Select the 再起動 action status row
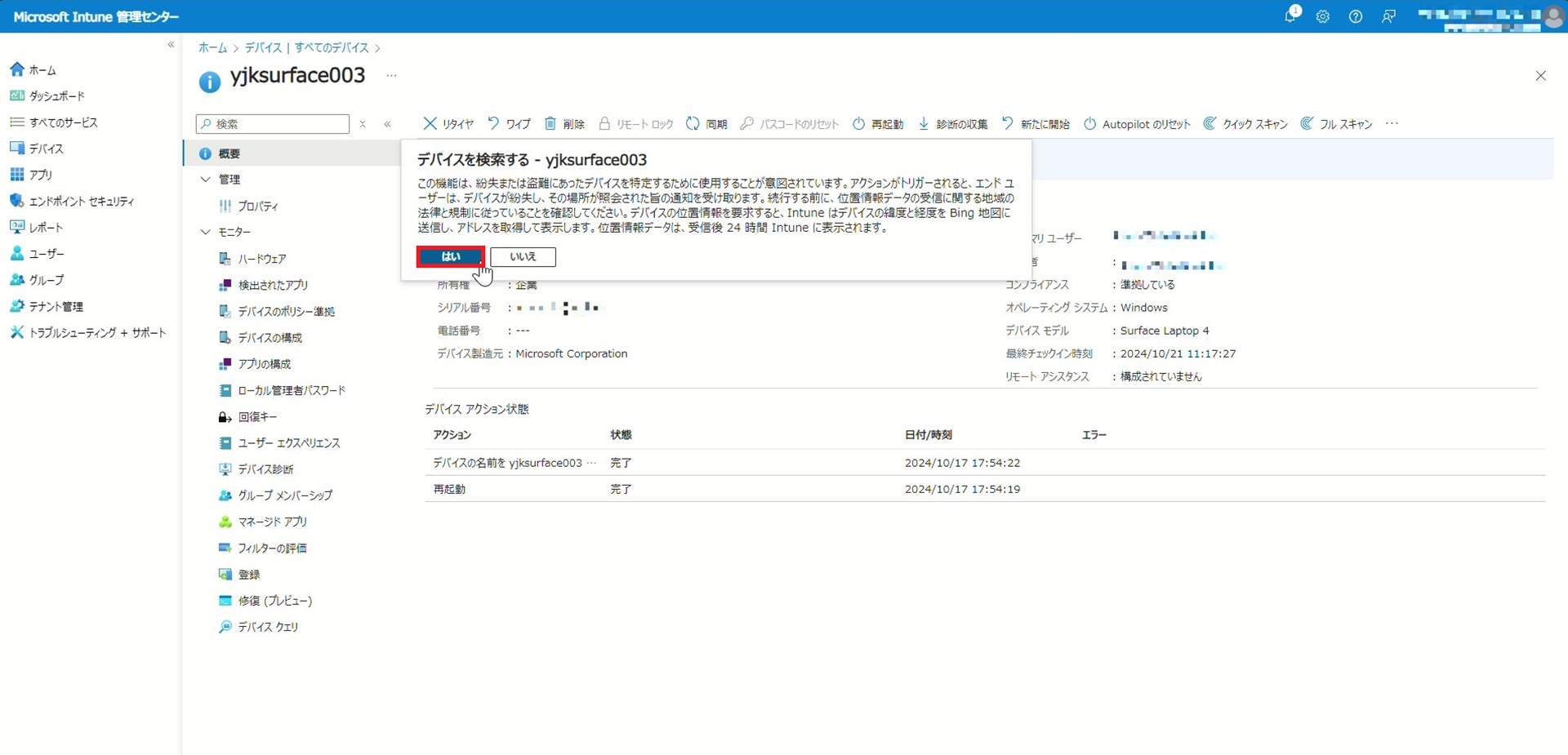The width and height of the screenshot is (1568, 755). coord(985,489)
